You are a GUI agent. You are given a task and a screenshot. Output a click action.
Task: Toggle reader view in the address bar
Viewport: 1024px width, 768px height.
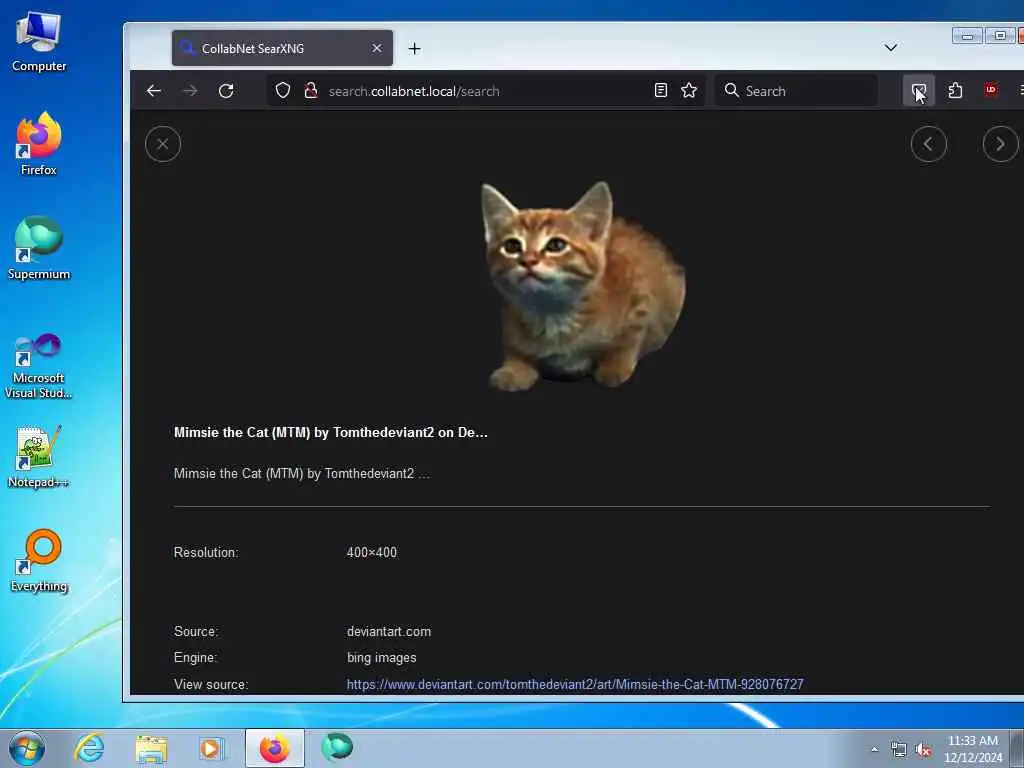[x=661, y=90]
